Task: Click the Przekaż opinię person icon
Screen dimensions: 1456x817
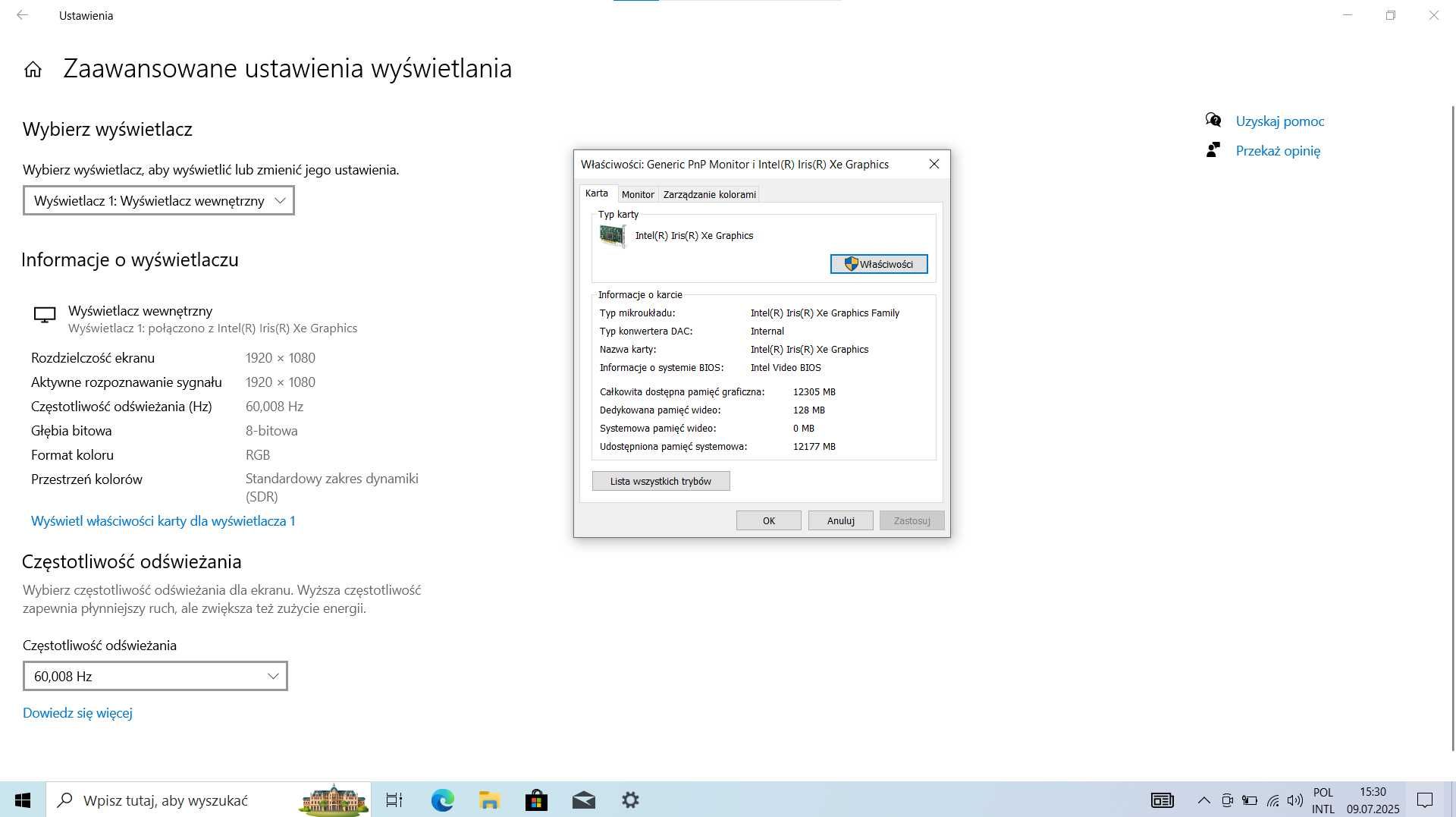Action: 1213,150
